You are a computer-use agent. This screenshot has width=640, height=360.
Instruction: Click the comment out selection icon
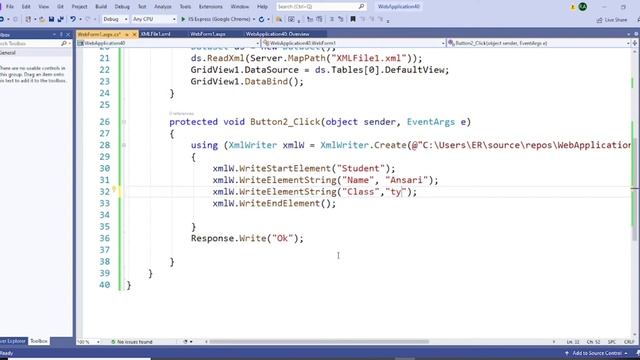(x=332, y=19)
